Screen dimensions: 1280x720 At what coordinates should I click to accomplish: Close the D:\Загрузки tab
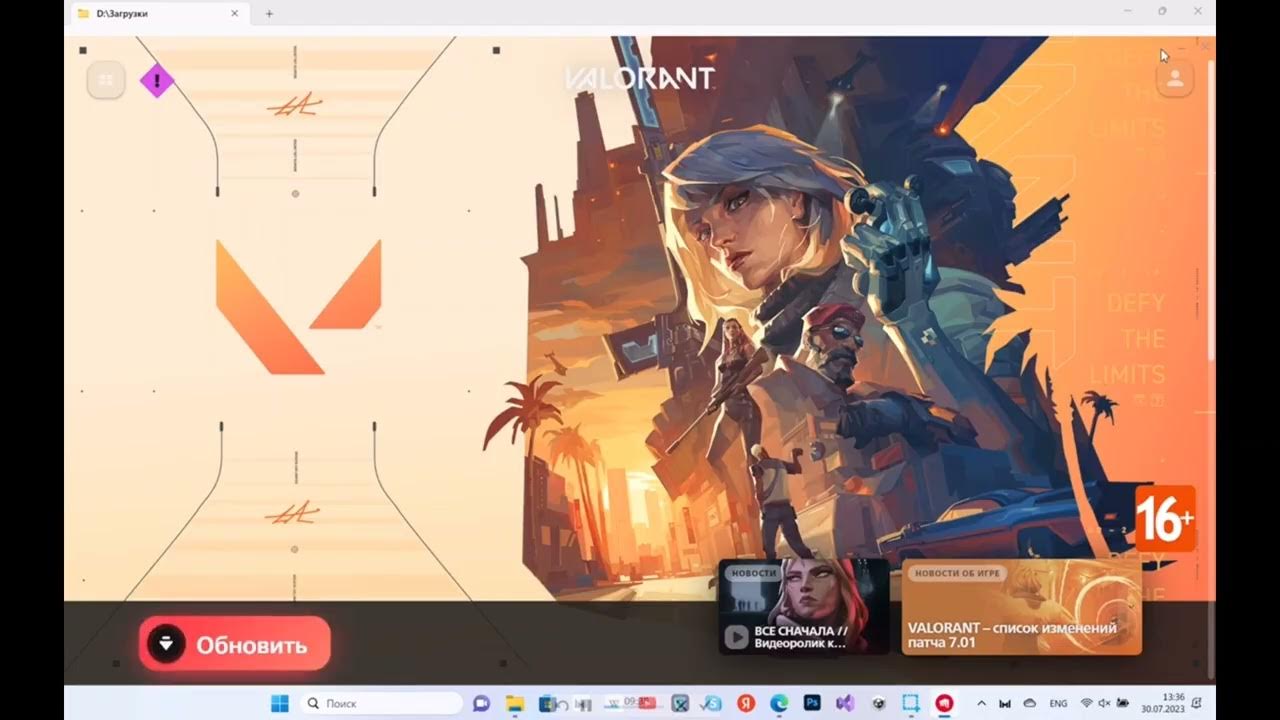pos(235,13)
